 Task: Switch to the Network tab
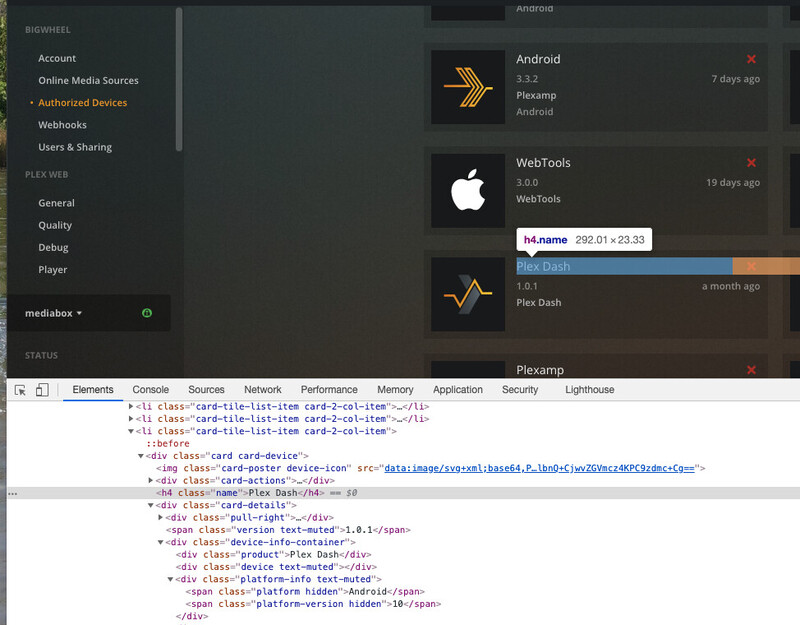pos(263,390)
